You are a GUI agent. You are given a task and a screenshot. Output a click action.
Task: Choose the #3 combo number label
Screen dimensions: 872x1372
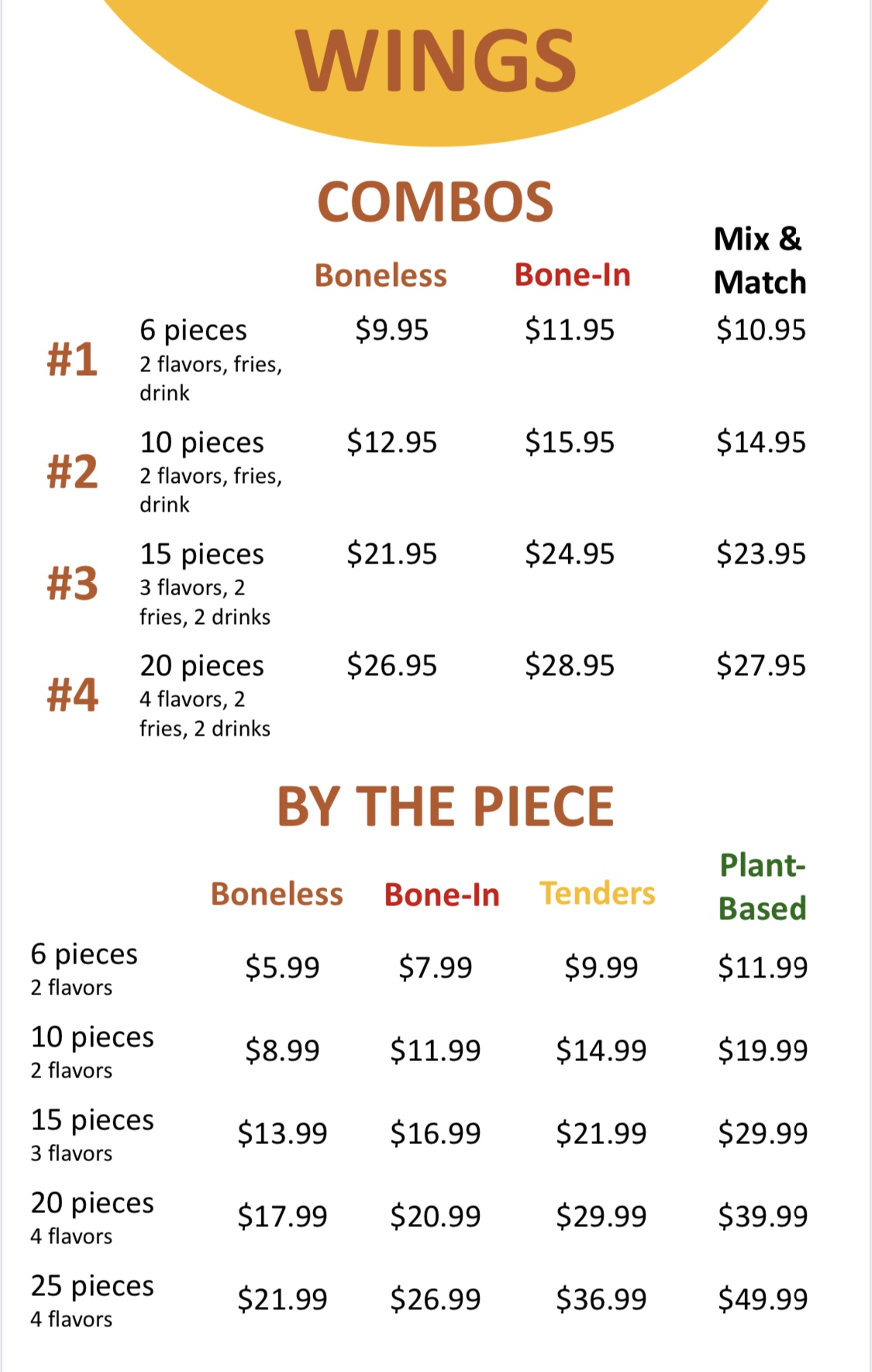click(72, 583)
